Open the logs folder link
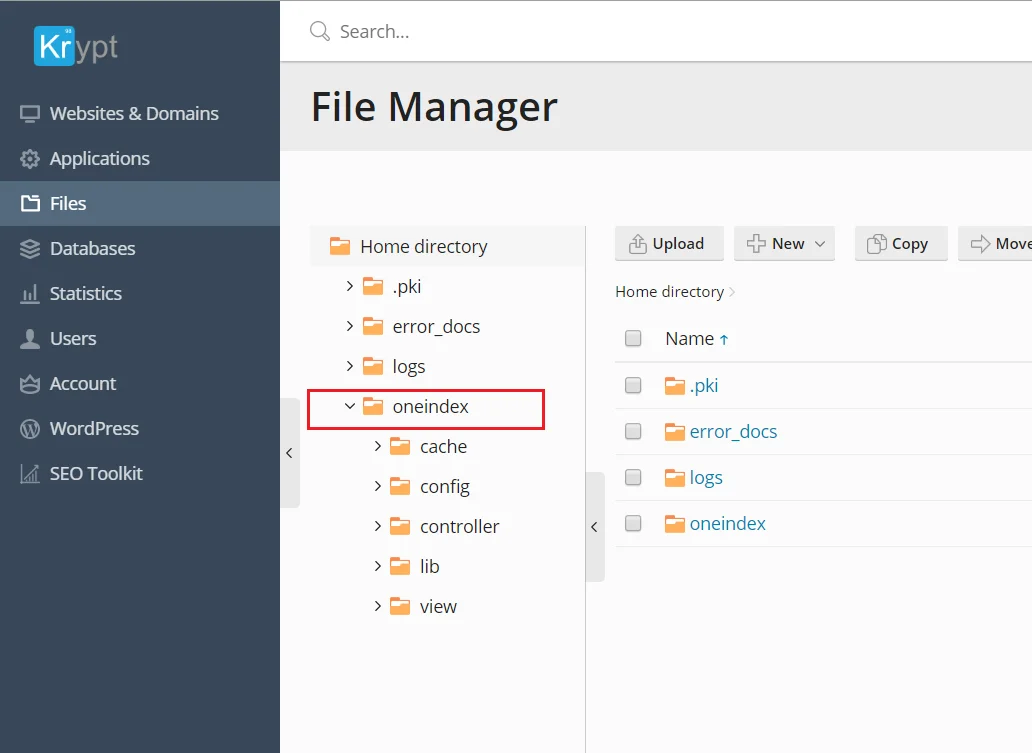 (x=706, y=478)
